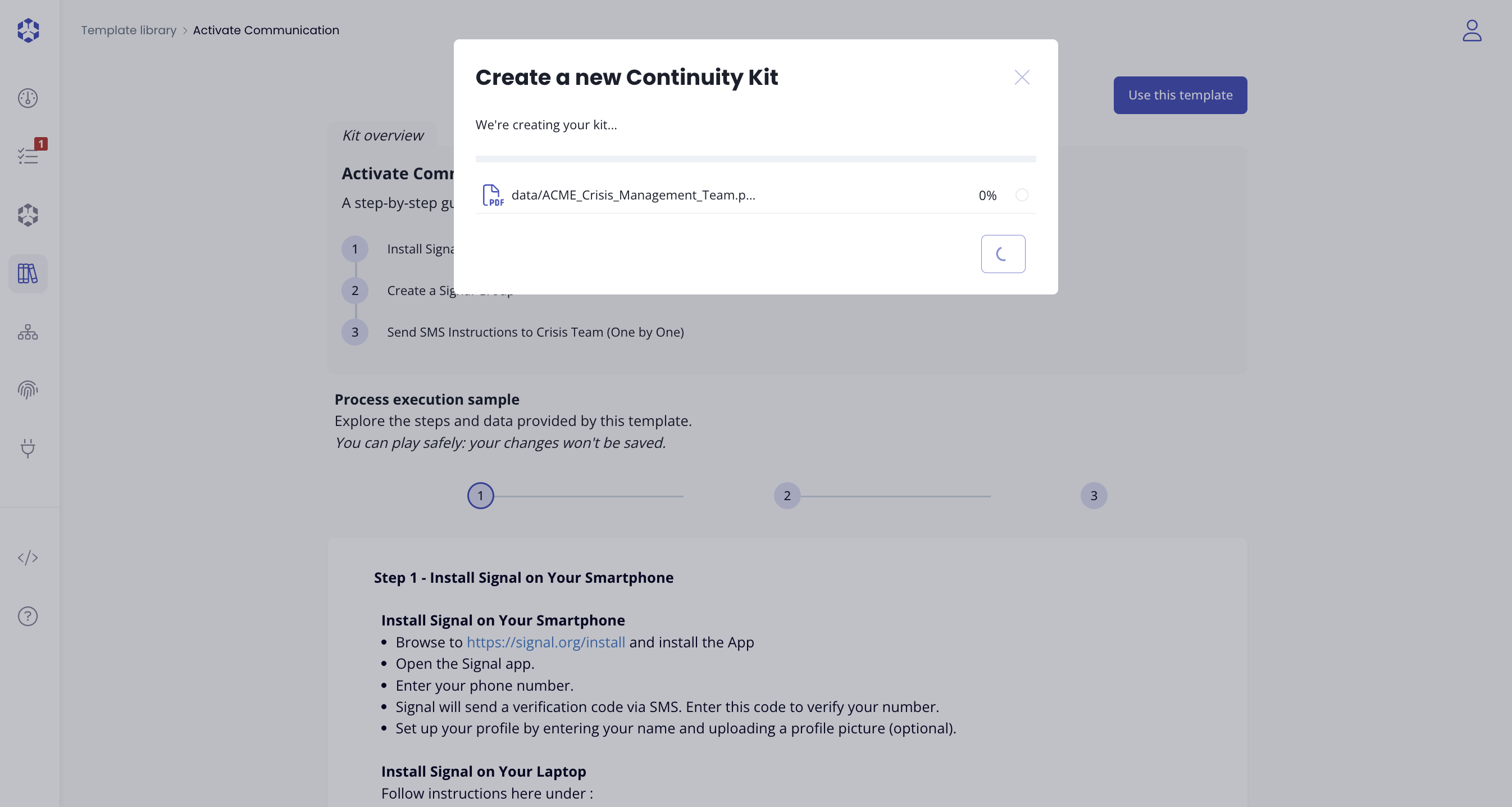Close the Create a new Continuity Kit dialog
Image resolution: width=1512 pixels, height=807 pixels.
(1022, 78)
